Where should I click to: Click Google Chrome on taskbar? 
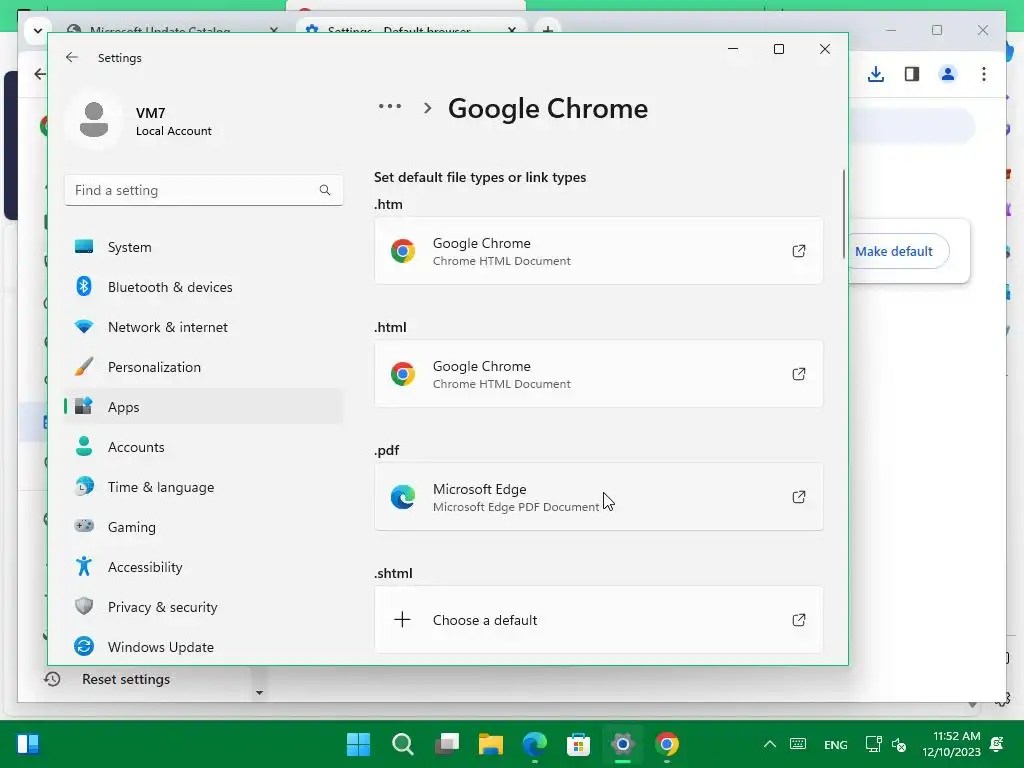point(667,744)
